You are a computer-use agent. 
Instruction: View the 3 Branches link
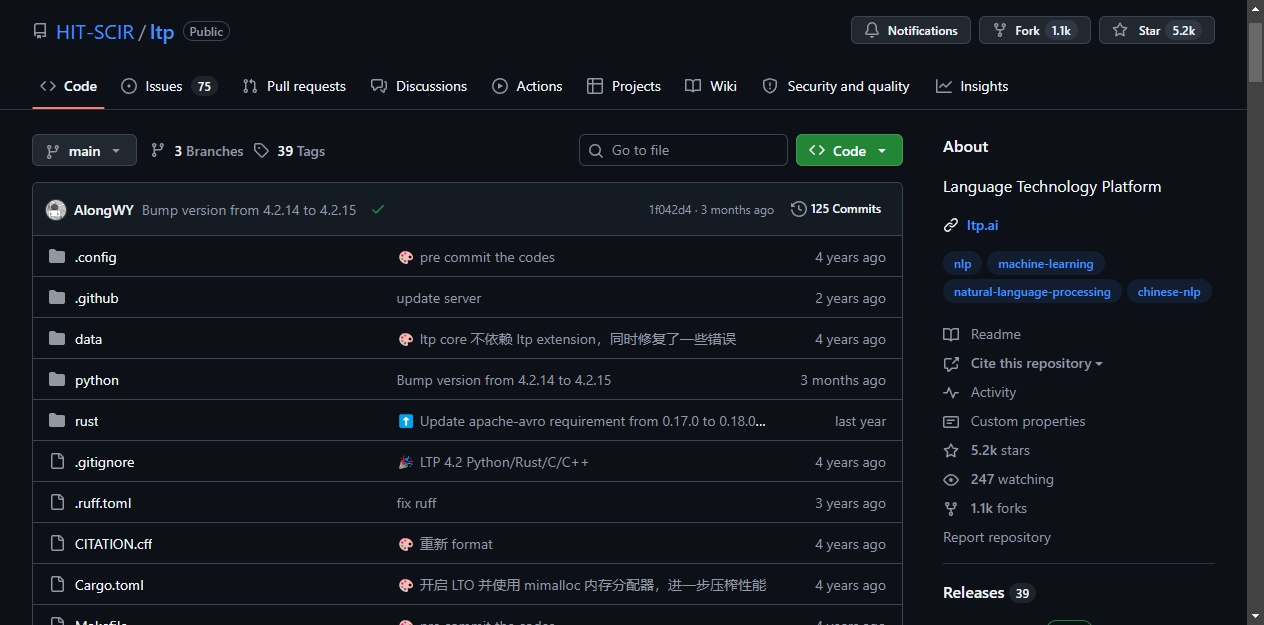pos(197,151)
